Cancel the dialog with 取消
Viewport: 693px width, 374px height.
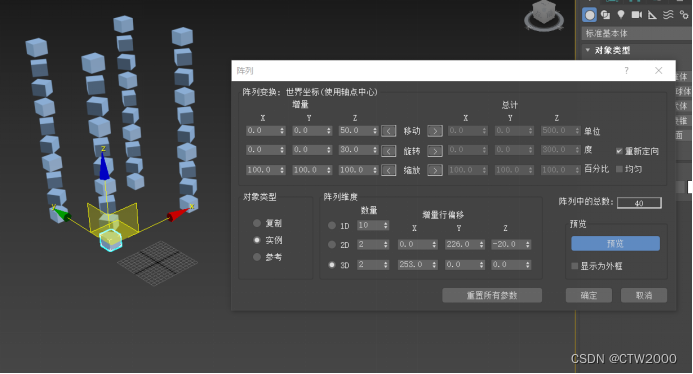[x=644, y=295]
